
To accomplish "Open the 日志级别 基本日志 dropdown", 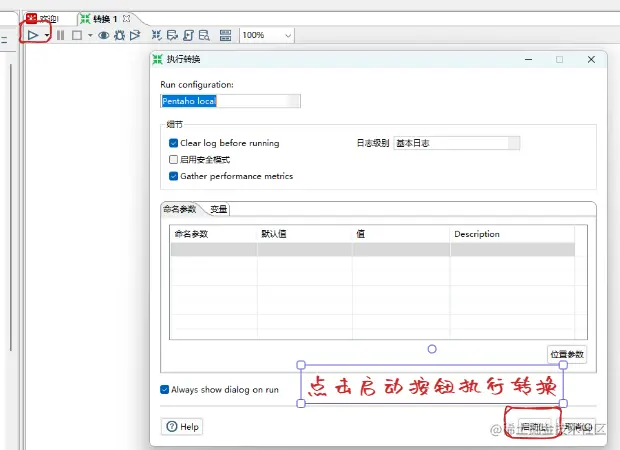I will (x=457, y=143).
